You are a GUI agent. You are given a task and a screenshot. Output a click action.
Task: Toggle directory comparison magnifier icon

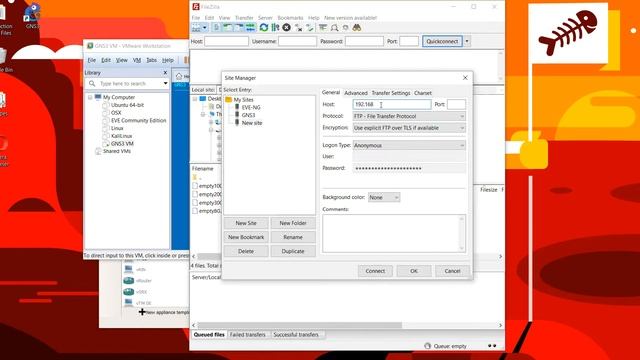(x=334, y=28)
